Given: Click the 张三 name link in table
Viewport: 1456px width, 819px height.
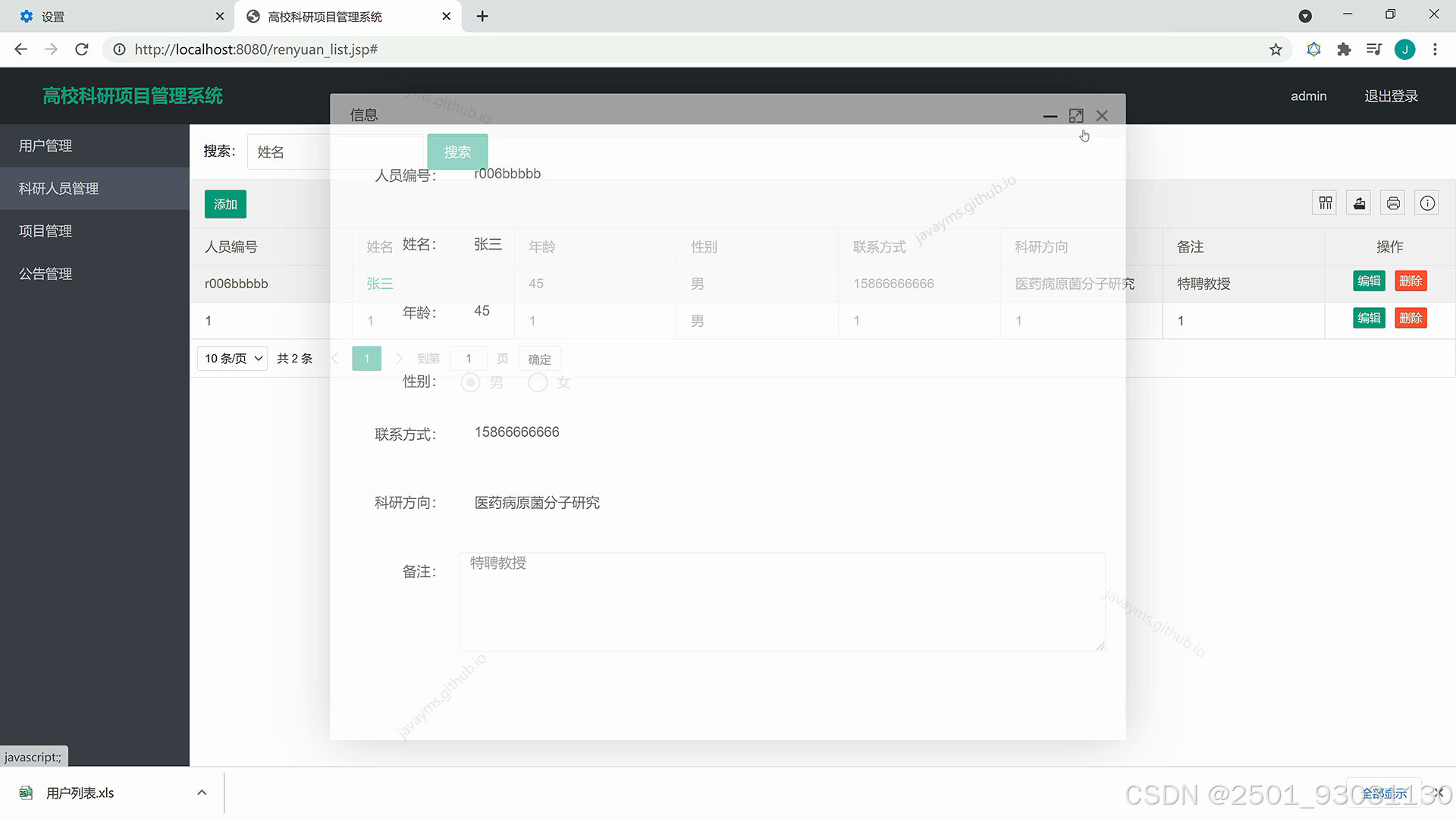Looking at the screenshot, I should click(380, 284).
